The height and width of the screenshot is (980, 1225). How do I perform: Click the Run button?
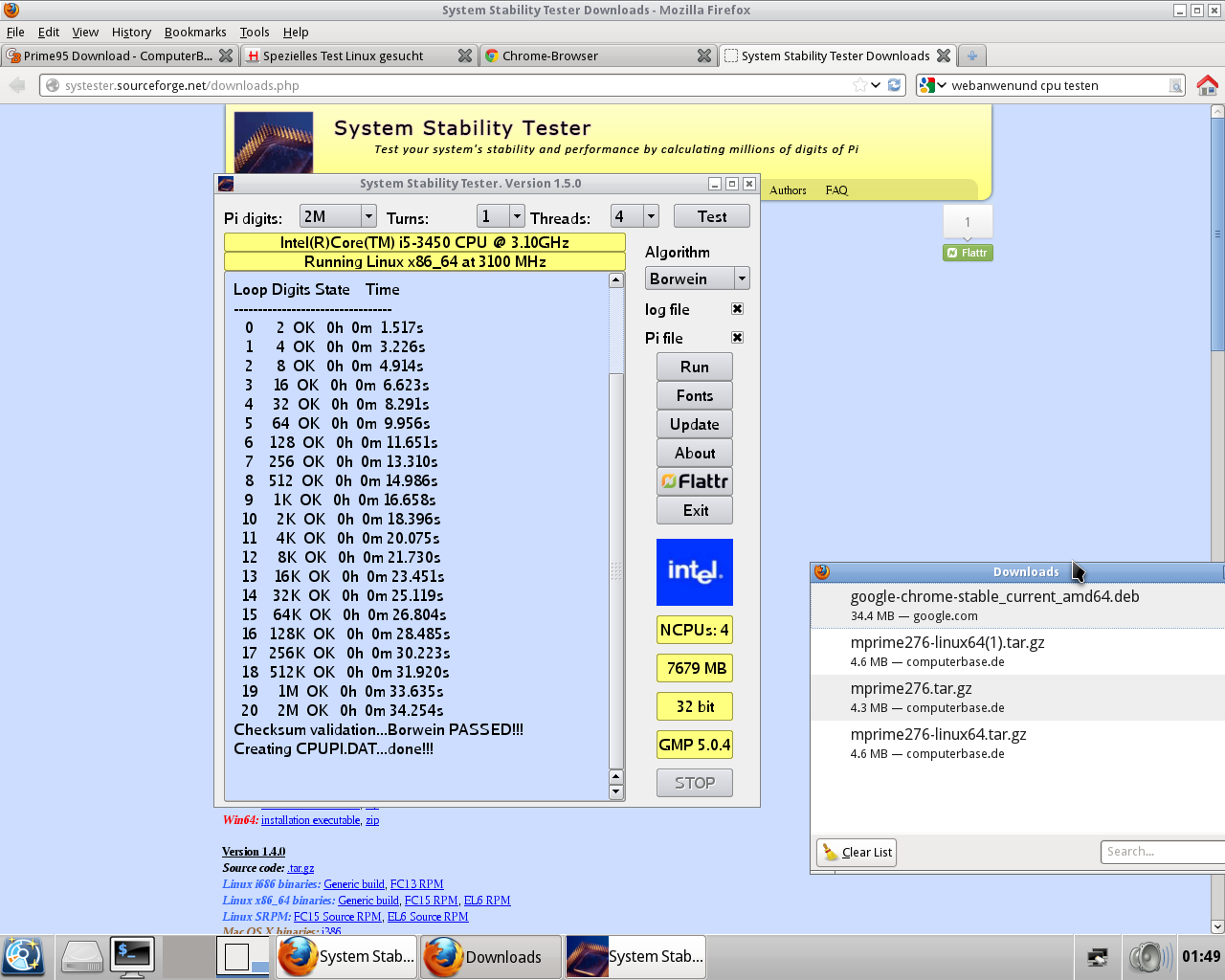click(695, 367)
